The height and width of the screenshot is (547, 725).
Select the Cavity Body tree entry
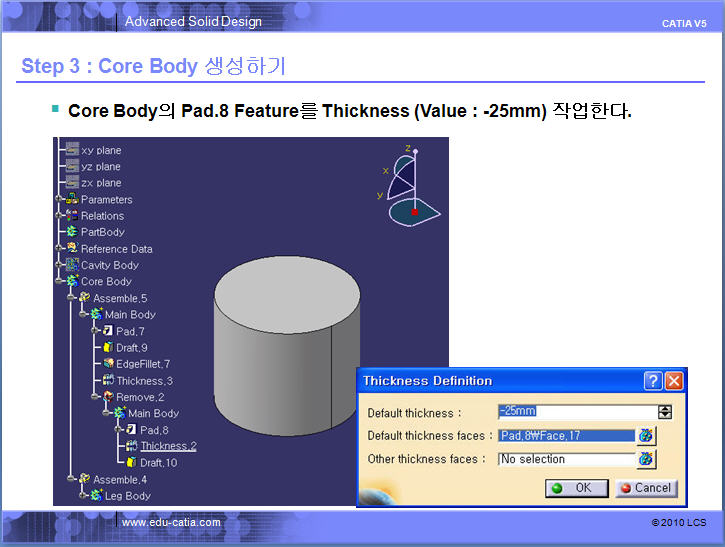(x=109, y=265)
